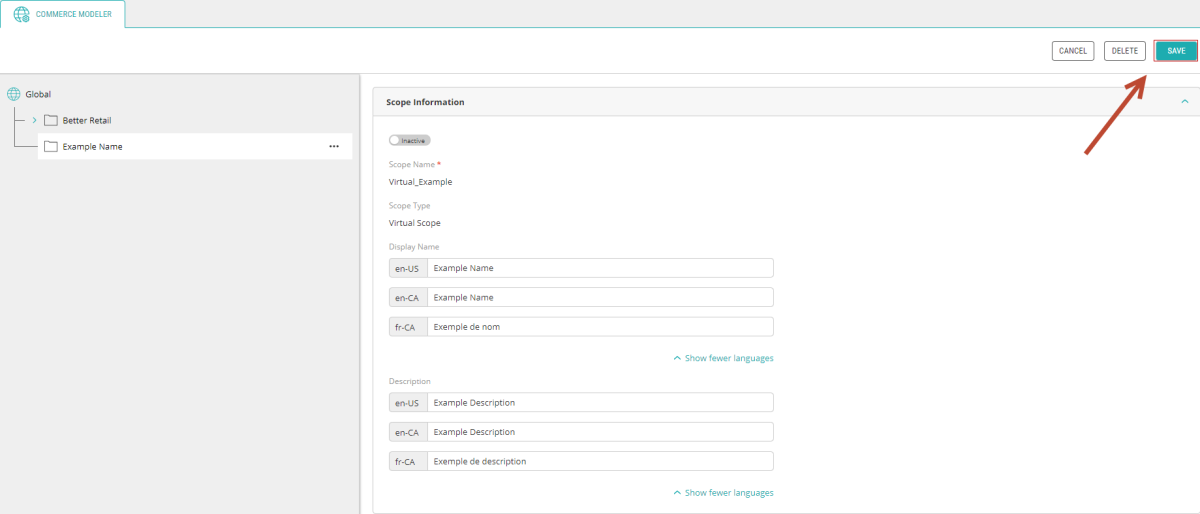
Task: Toggle the Inactive status switch
Action: coord(410,140)
